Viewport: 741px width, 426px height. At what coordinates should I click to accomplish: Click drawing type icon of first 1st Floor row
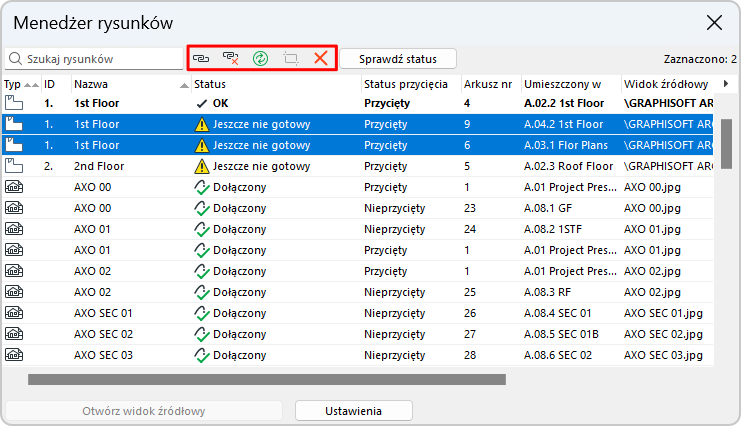14,103
